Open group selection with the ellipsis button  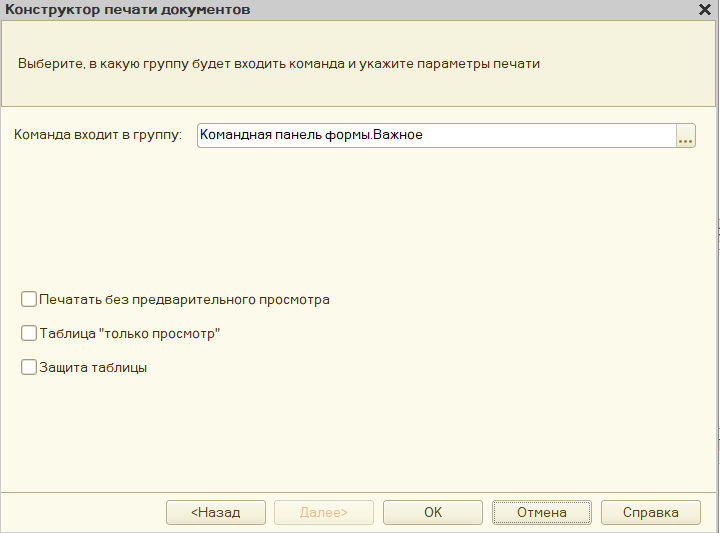pyautogui.click(x=685, y=136)
